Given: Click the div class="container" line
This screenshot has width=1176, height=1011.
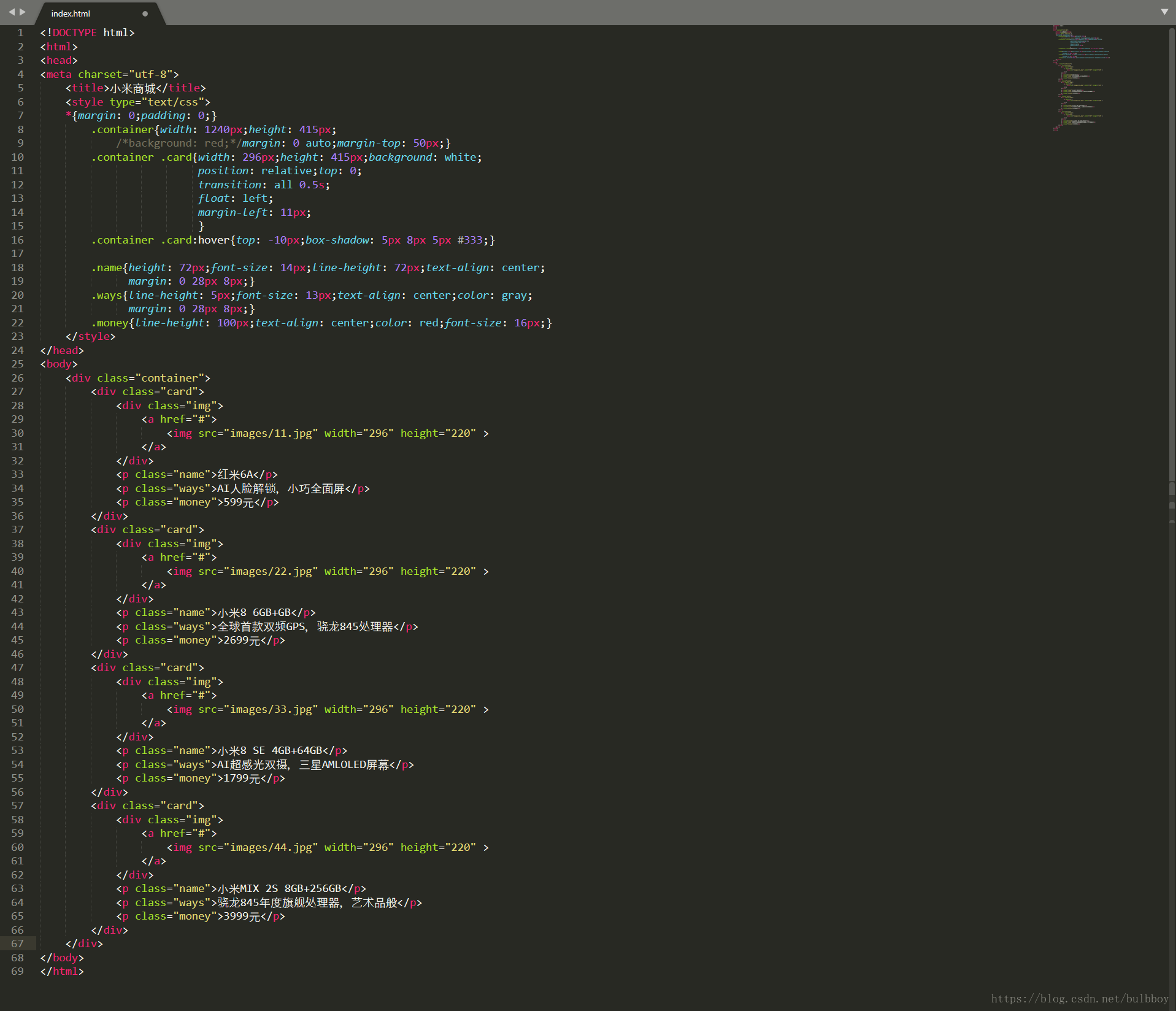Looking at the screenshot, I should click(x=137, y=378).
